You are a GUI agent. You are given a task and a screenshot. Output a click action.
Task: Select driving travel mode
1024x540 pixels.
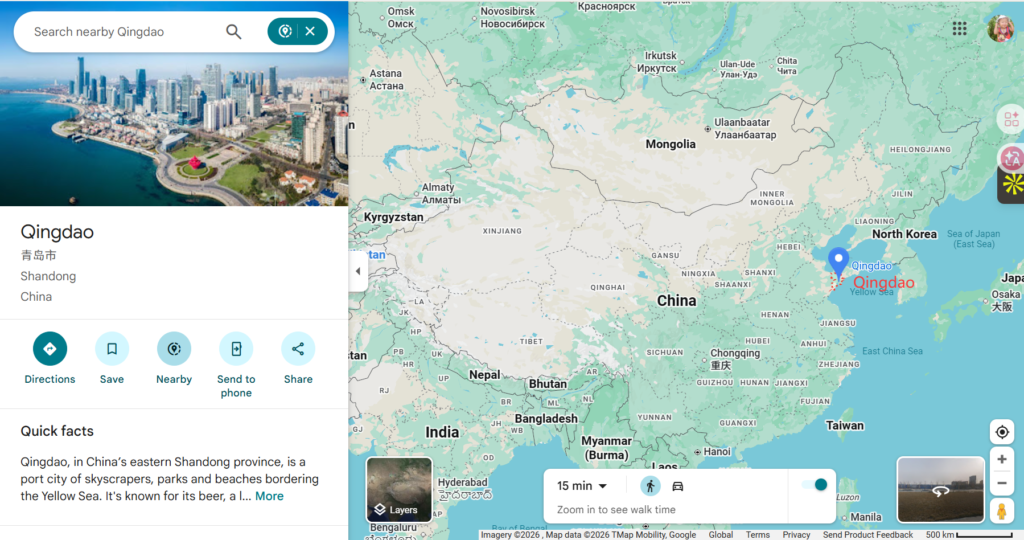tap(678, 486)
